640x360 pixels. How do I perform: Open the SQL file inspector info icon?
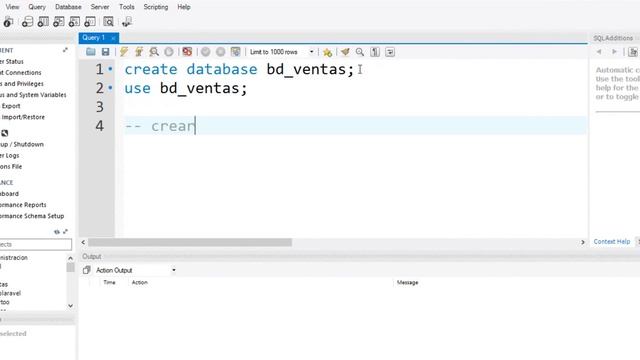point(8,22)
